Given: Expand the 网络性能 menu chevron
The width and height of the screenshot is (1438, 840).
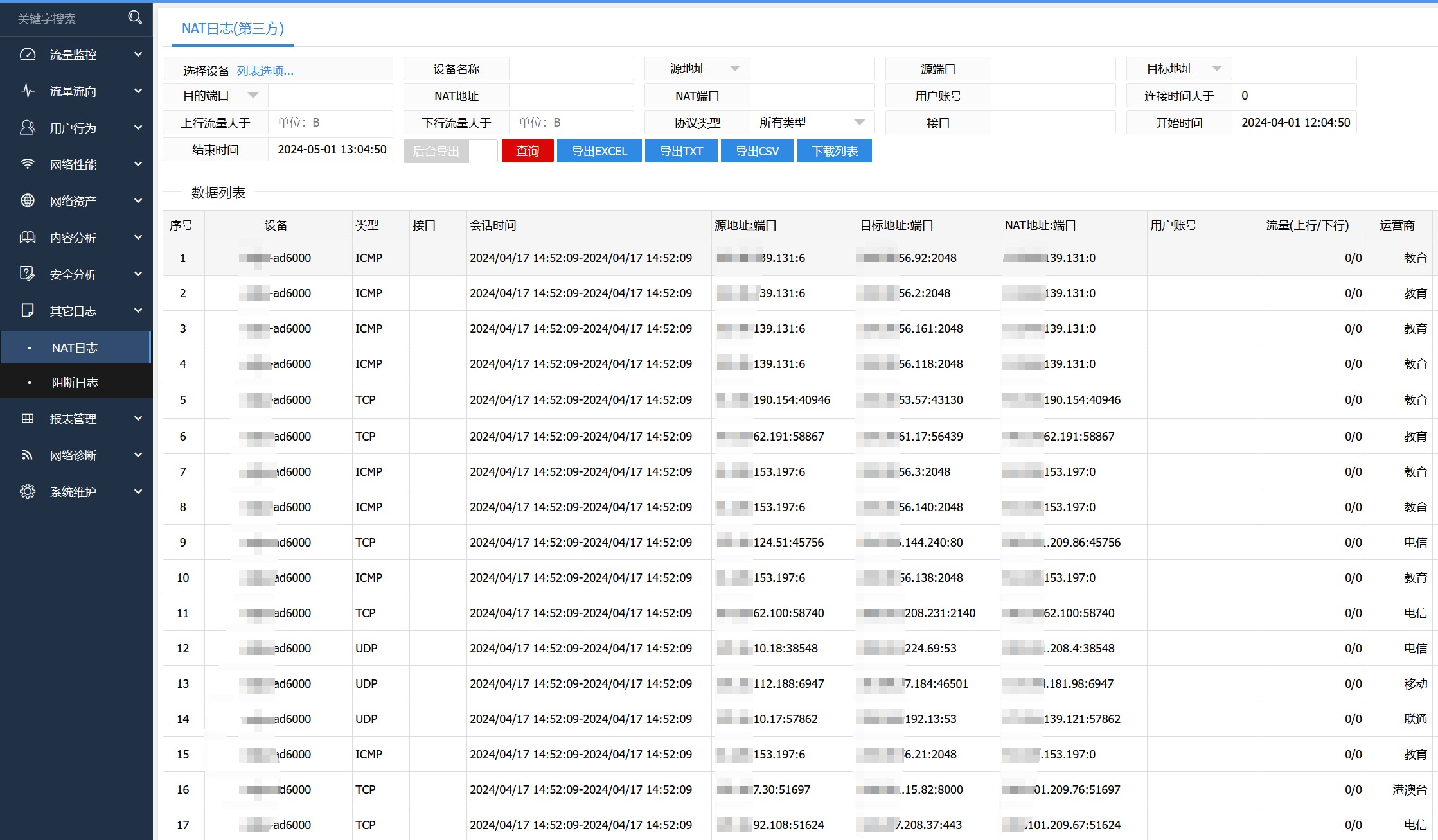Looking at the screenshot, I should (138, 164).
